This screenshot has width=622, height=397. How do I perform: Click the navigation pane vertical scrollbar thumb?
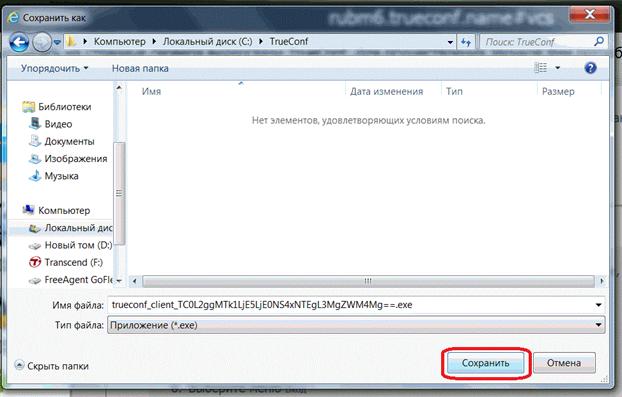click(x=119, y=193)
